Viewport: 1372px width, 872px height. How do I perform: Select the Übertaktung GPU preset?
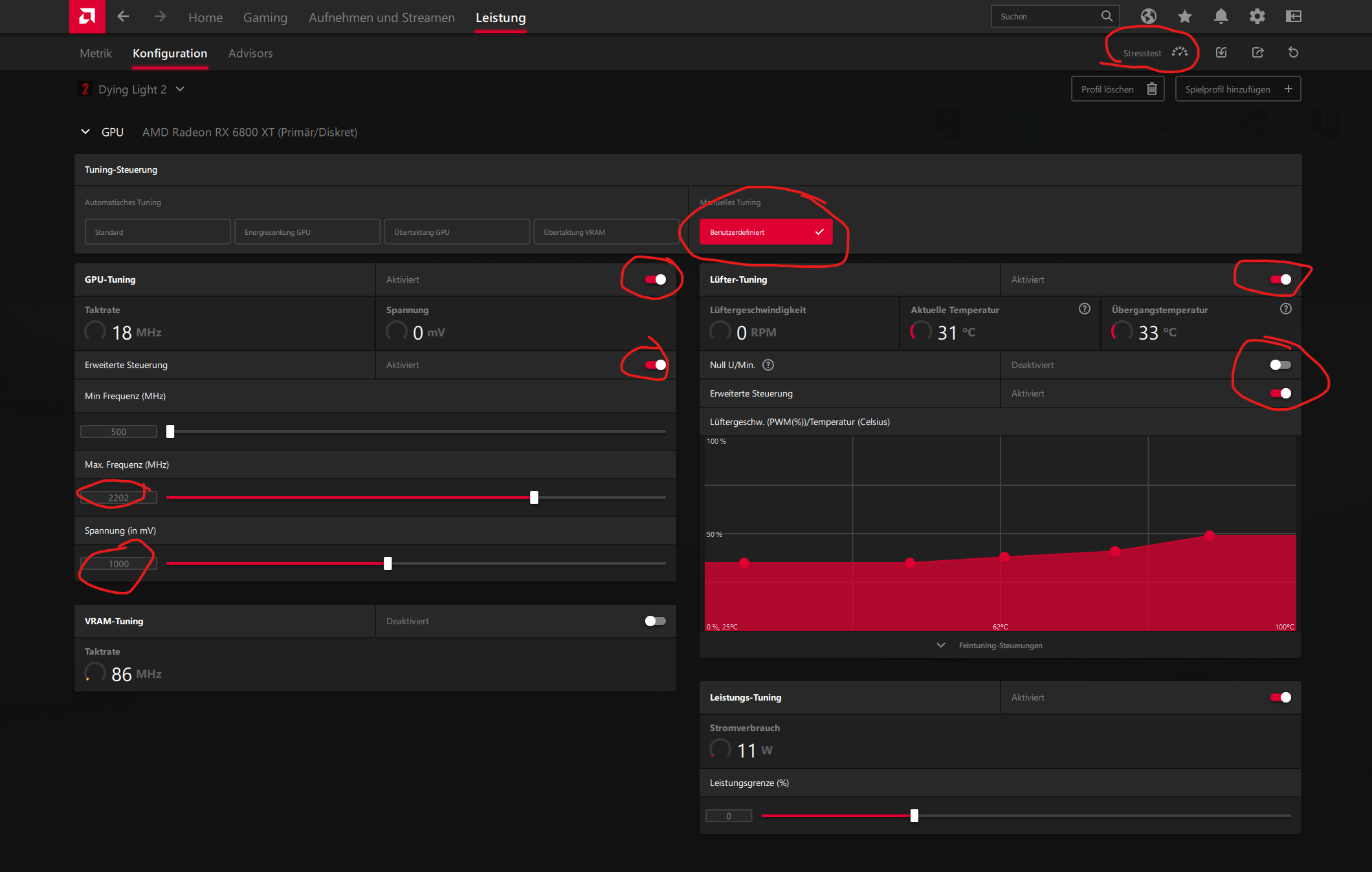457,232
